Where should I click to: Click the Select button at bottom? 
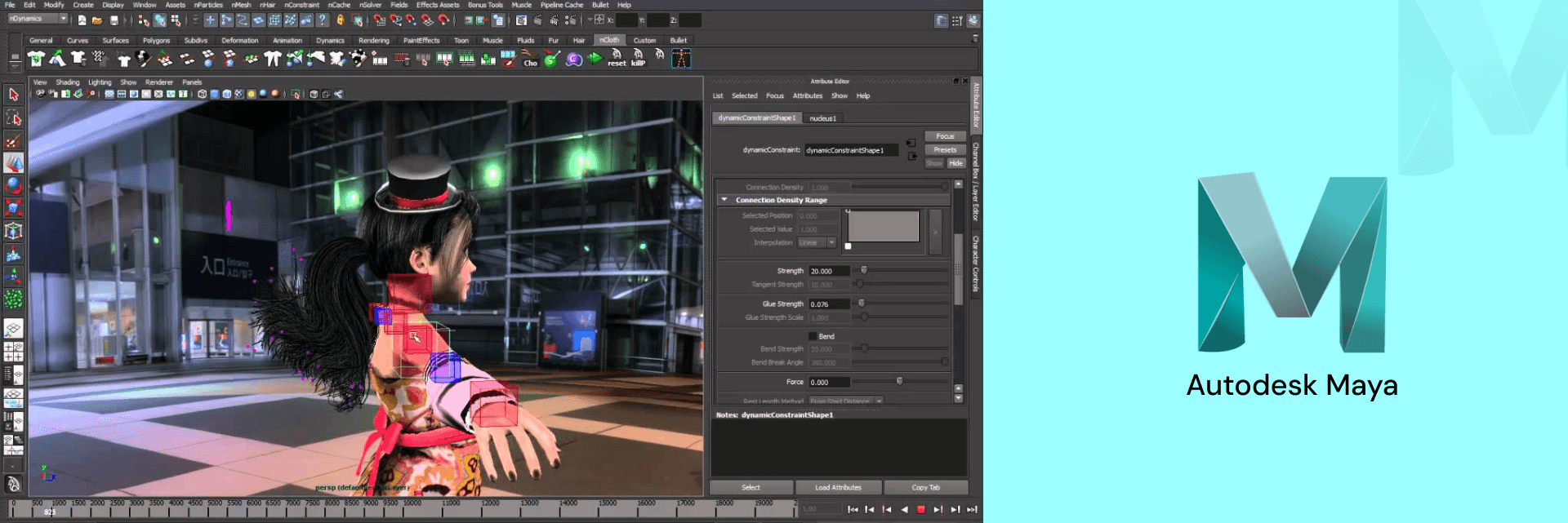click(751, 487)
